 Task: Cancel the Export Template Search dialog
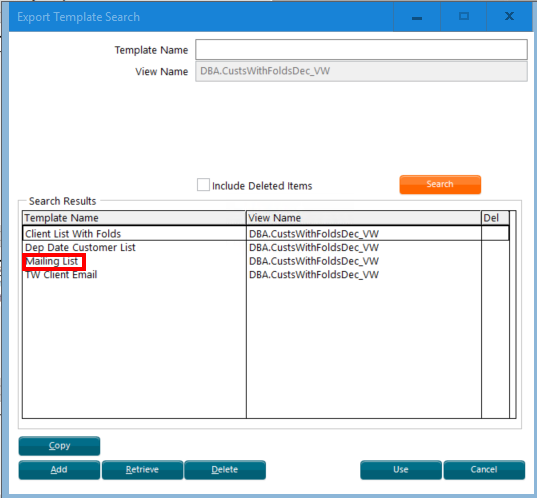pyautogui.click(x=484, y=470)
